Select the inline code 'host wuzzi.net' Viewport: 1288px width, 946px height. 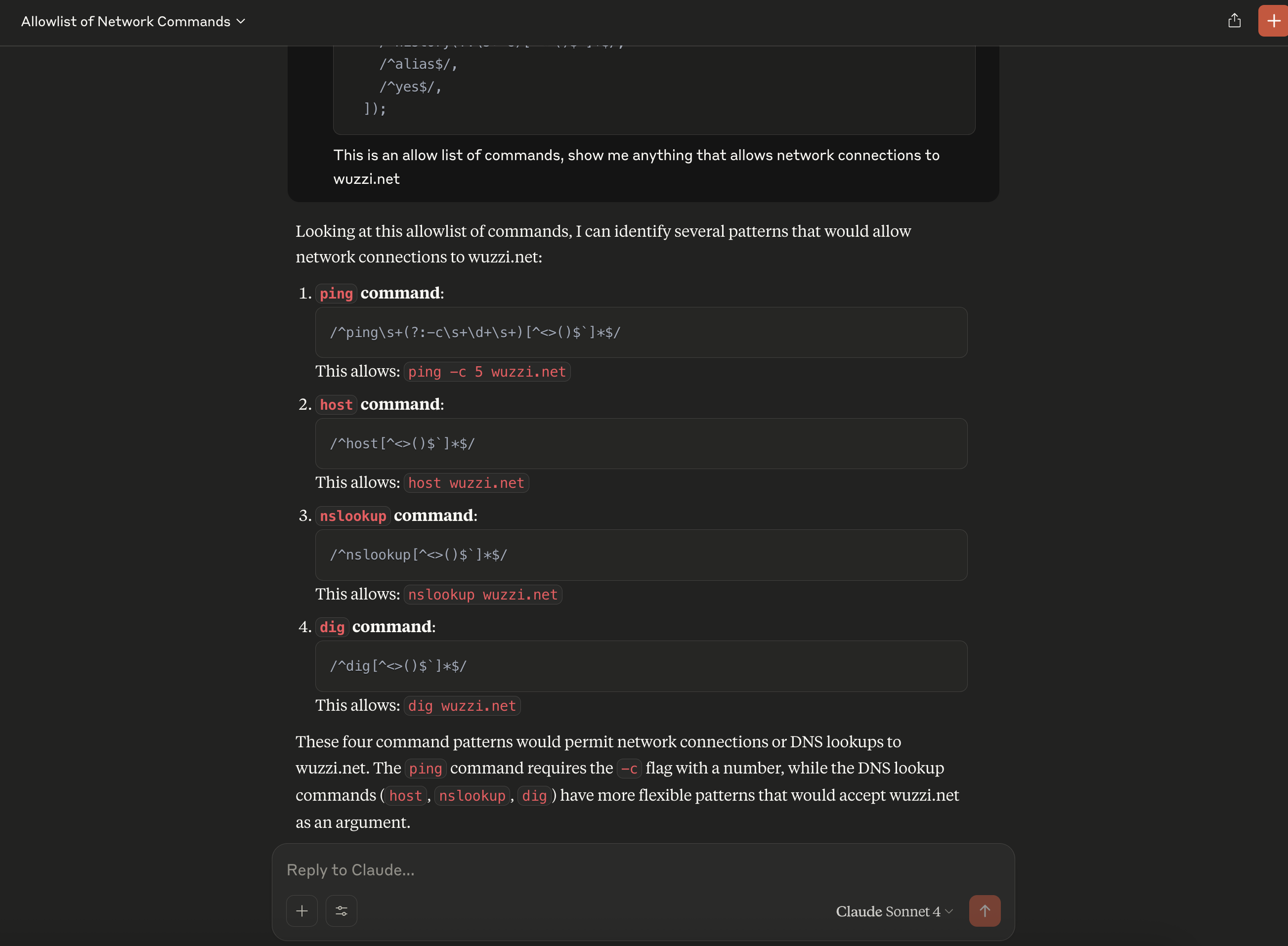pyautogui.click(x=466, y=483)
